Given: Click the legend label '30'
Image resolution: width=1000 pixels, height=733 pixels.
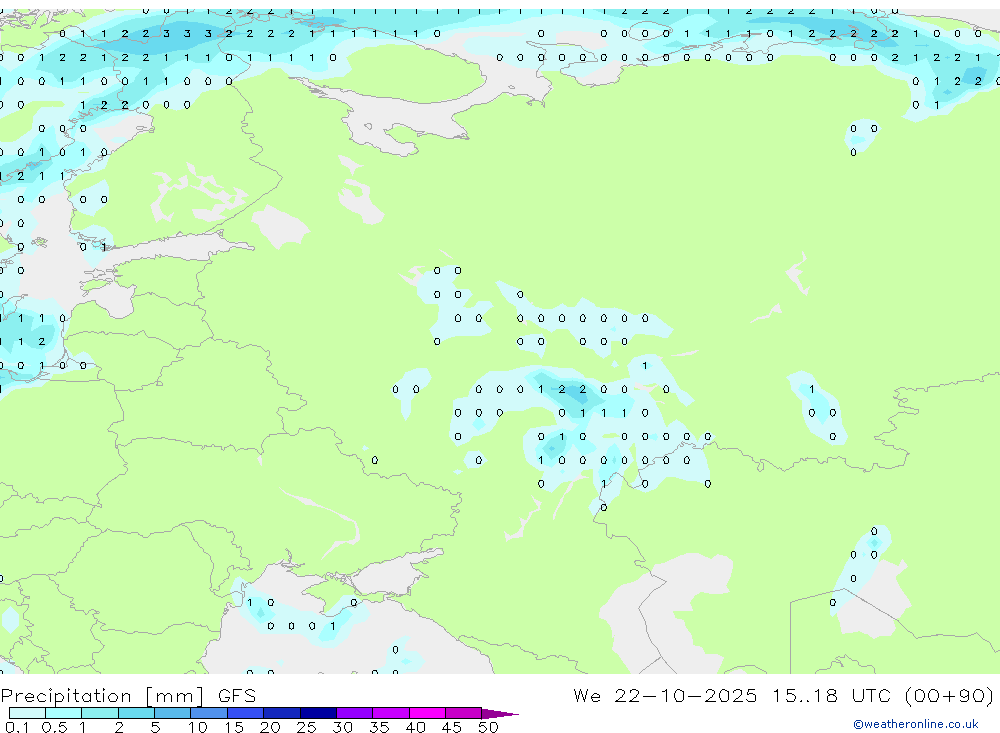Looking at the screenshot, I should point(342,727).
